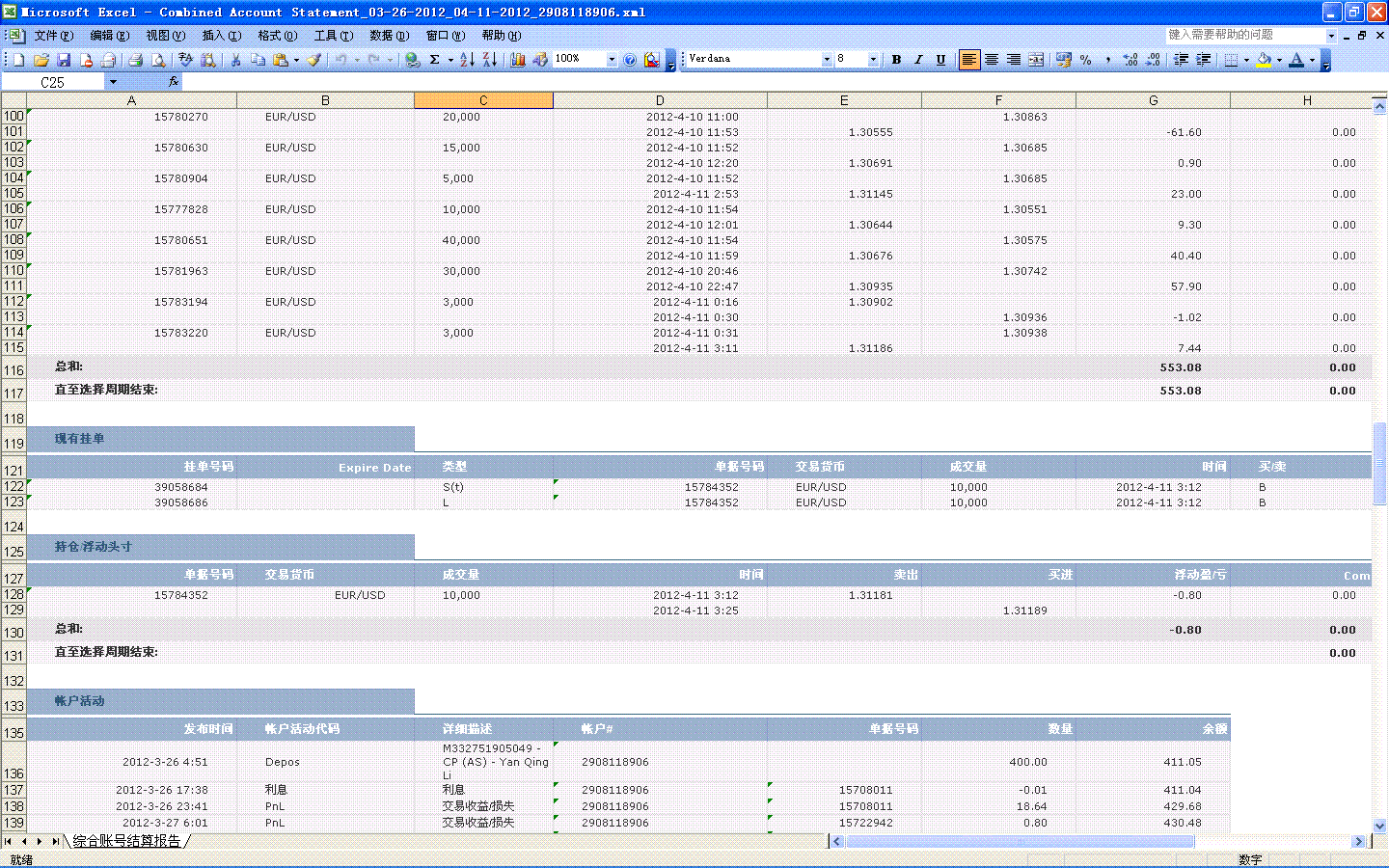Open the Chart Wizard icon
The image size is (1389, 868).
(518, 60)
